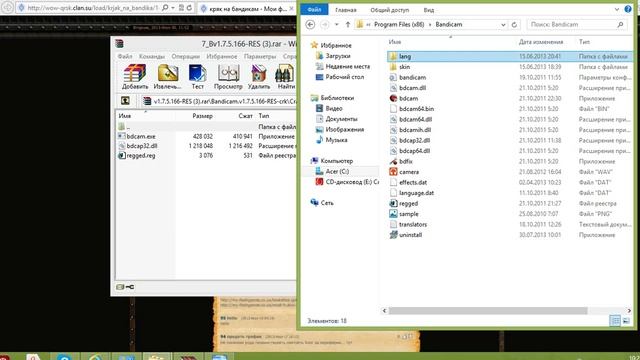Select the bdcam application file
This screenshot has height=360, width=640.
pyautogui.click(x=408, y=98)
